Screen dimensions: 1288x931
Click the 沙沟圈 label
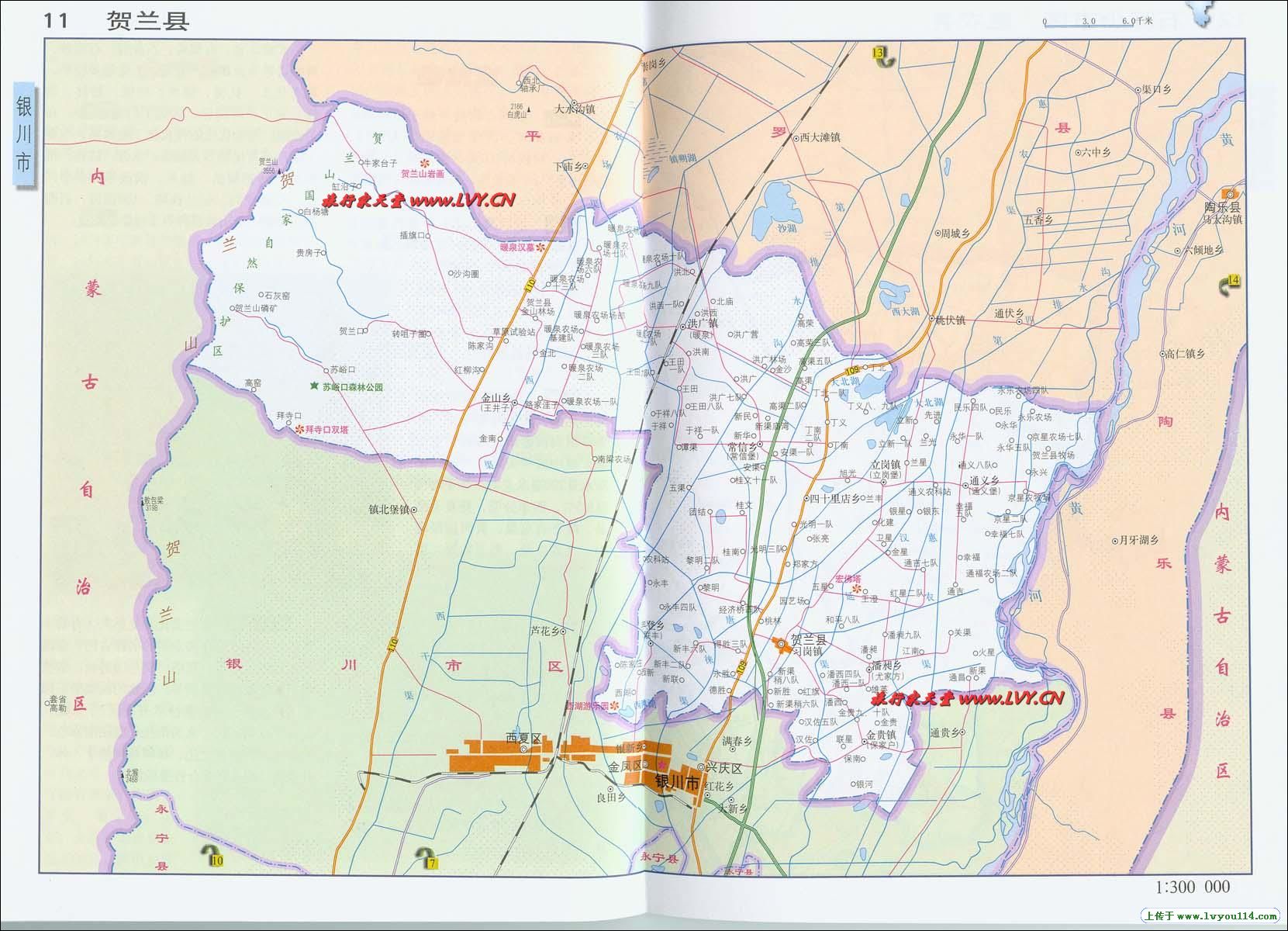click(466, 274)
